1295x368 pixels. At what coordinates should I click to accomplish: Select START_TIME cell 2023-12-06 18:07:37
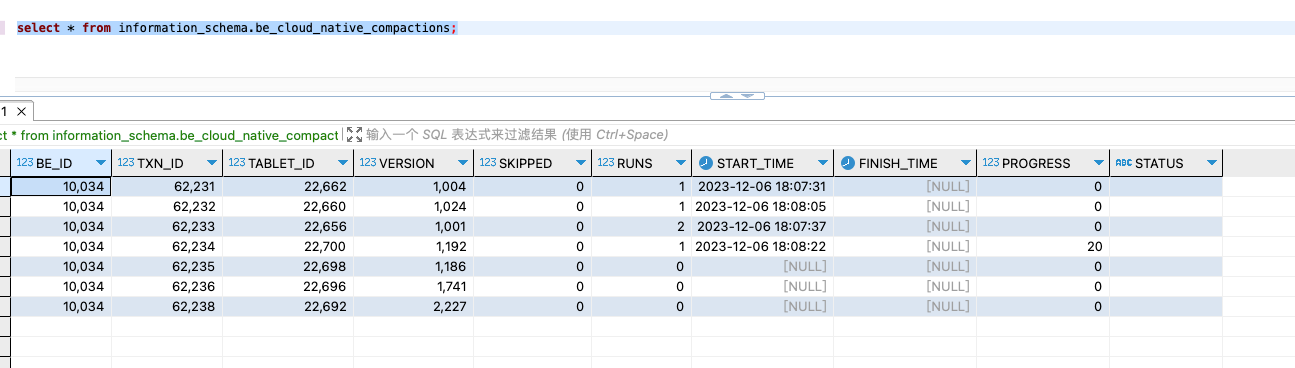point(762,226)
